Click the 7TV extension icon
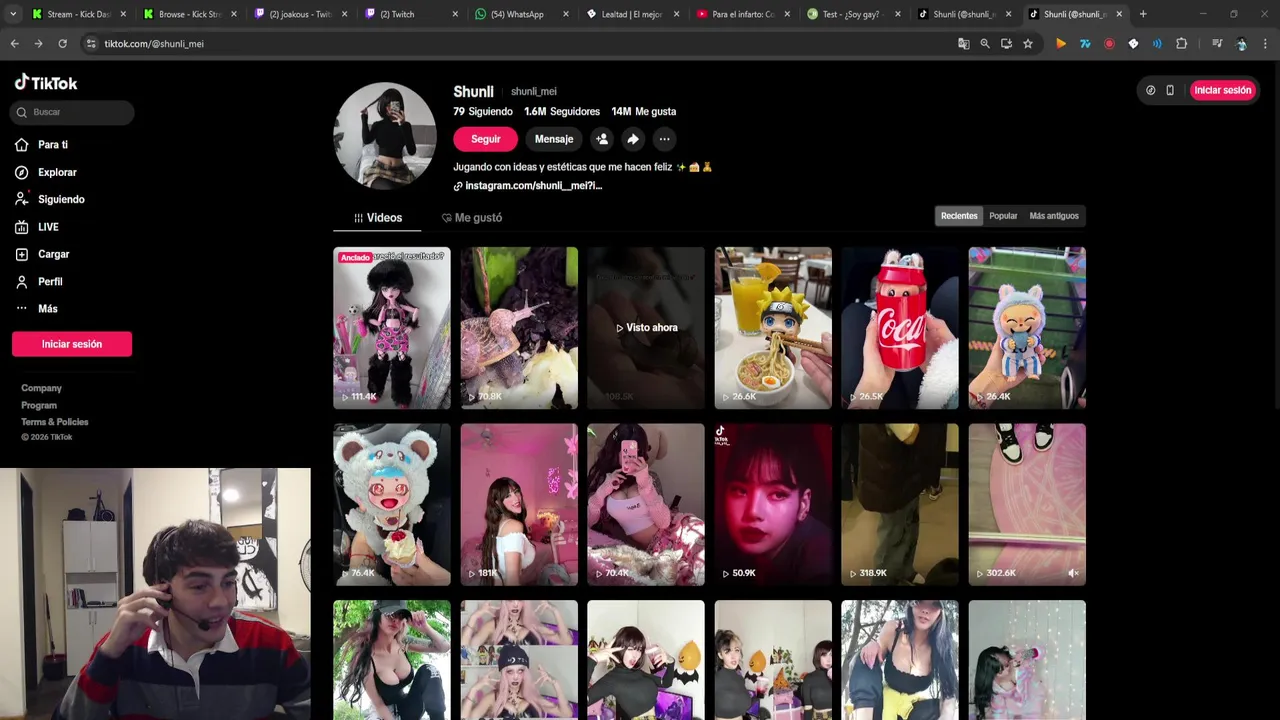The width and height of the screenshot is (1280, 720). point(1085,44)
